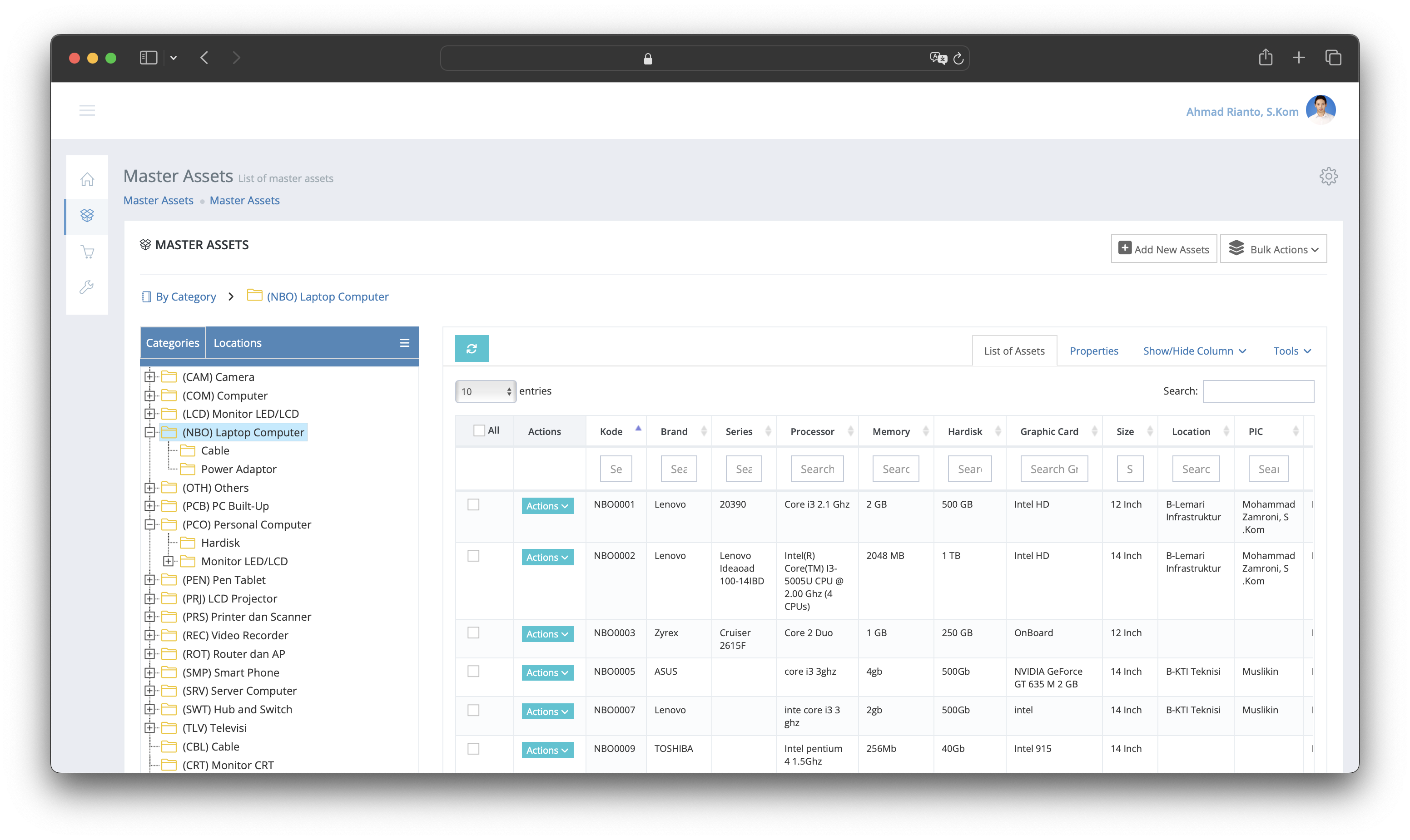The height and width of the screenshot is (840, 1410).
Task: Open the settings gear near Master Assets title
Action: click(1329, 176)
